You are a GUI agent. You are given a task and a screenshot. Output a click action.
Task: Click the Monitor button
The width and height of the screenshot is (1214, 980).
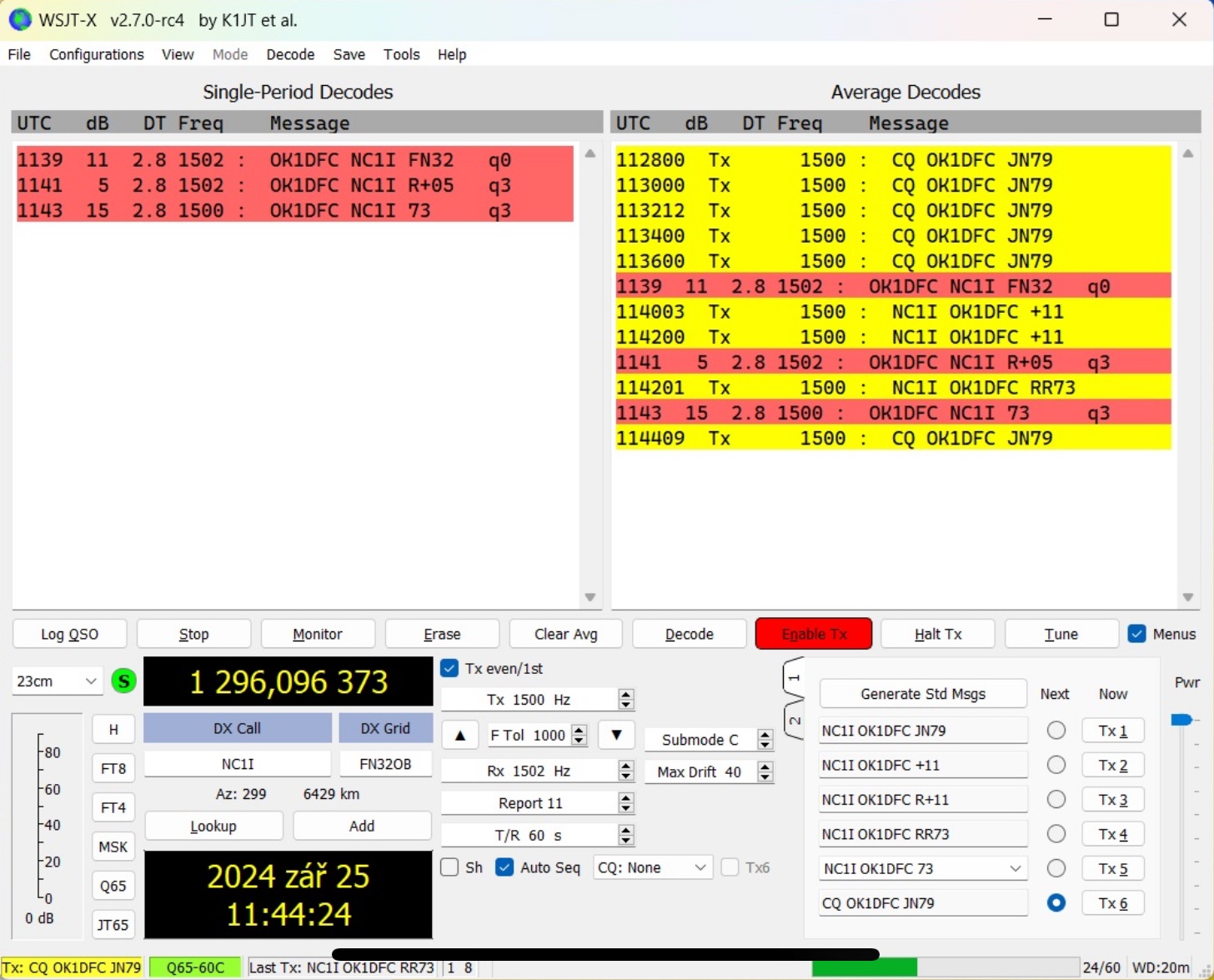point(318,634)
